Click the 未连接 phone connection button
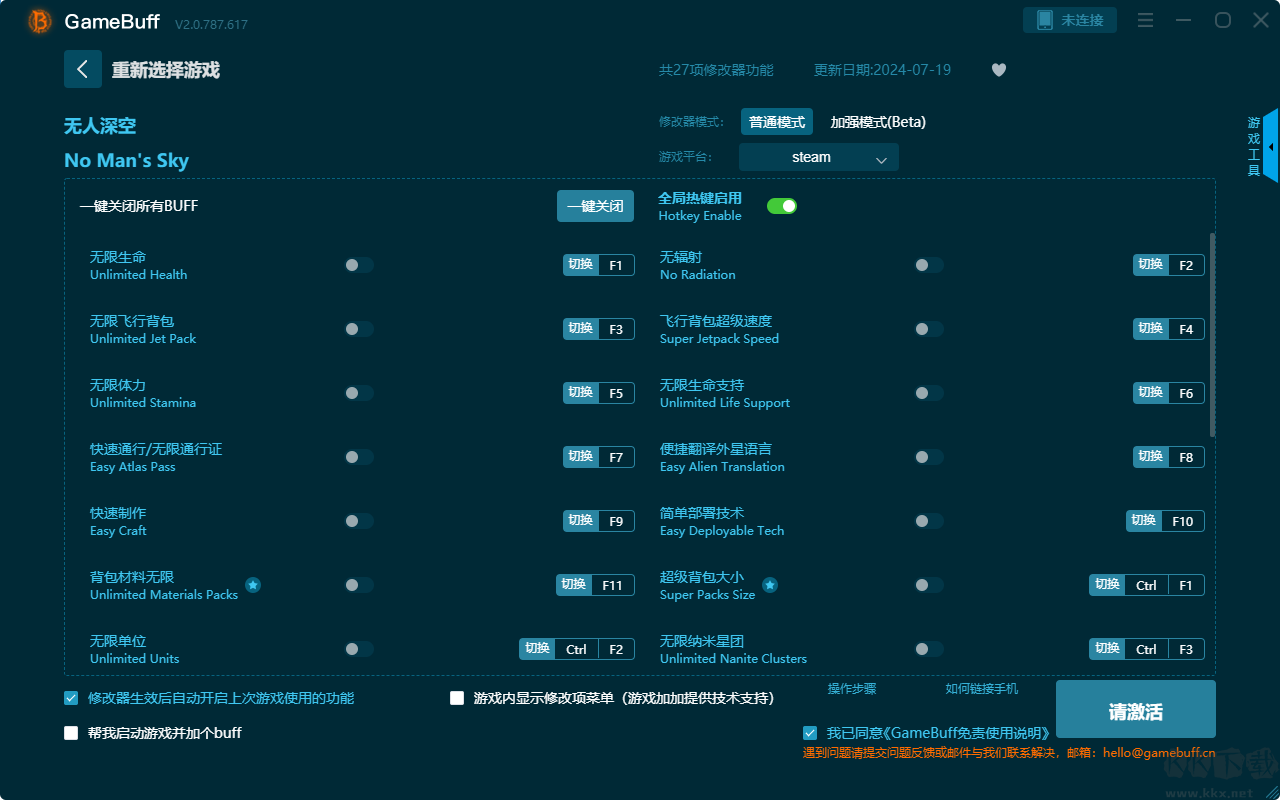The height and width of the screenshot is (800, 1280). click(x=1070, y=20)
